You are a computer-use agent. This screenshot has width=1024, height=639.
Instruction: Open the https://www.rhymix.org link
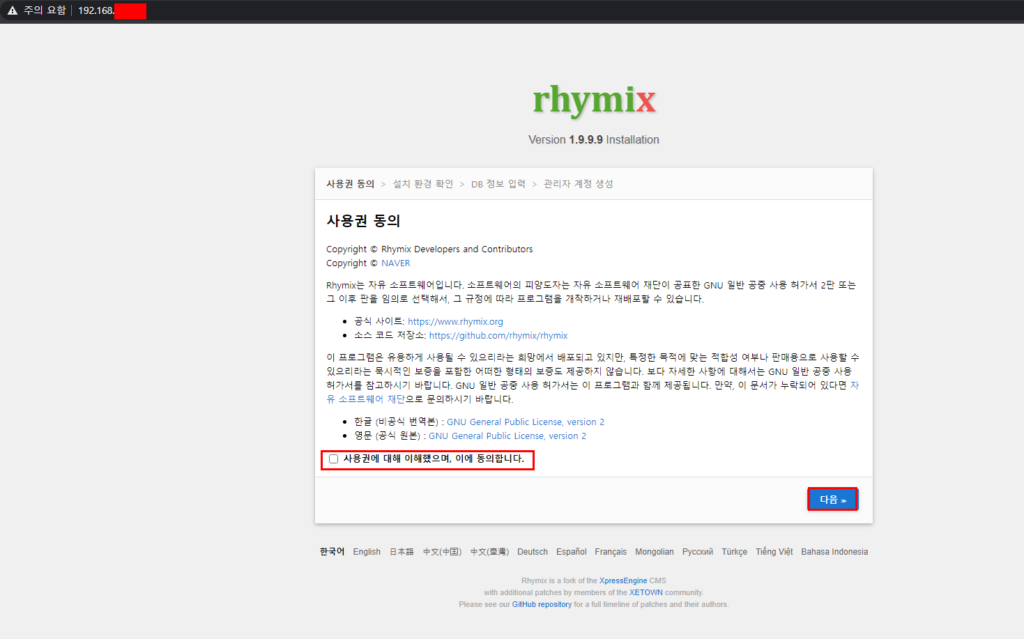pos(455,321)
